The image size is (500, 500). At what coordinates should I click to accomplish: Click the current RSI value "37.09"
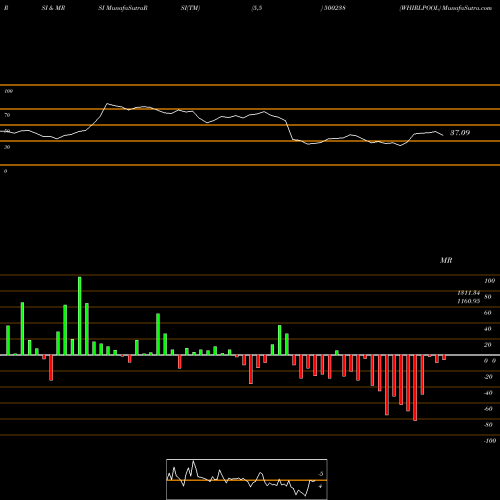pyautogui.click(x=460, y=133)
